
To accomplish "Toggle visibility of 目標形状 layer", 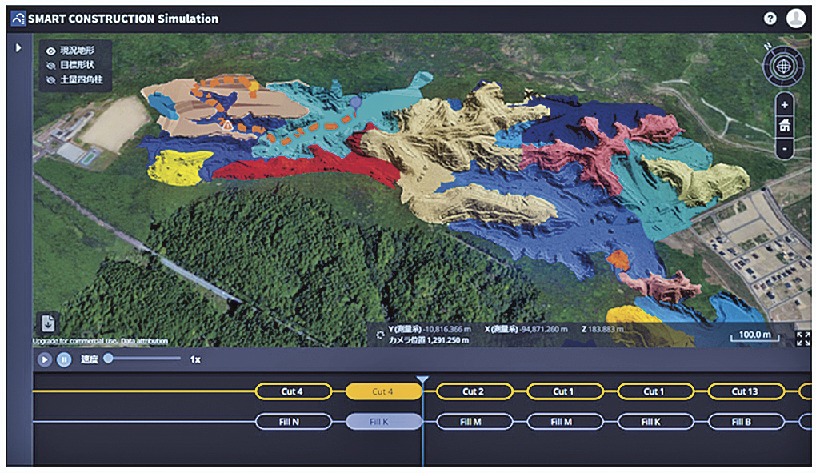I will (x=50, y=66).
